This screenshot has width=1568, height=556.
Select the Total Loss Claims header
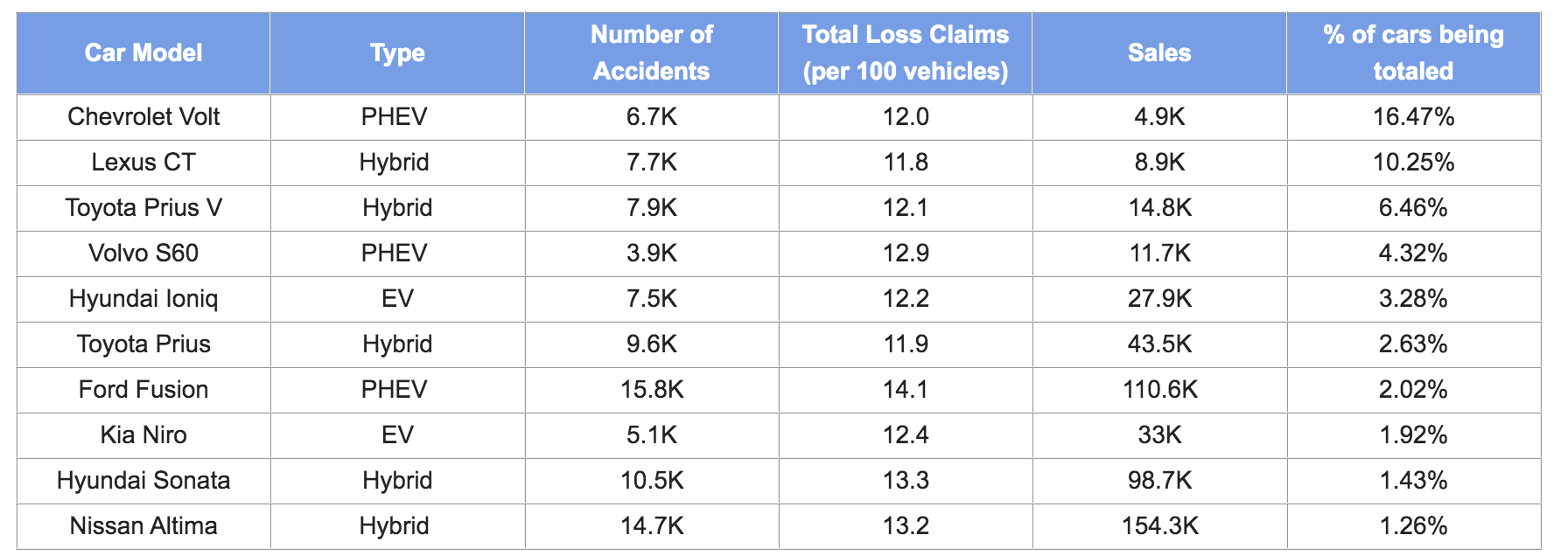point(906,53)
